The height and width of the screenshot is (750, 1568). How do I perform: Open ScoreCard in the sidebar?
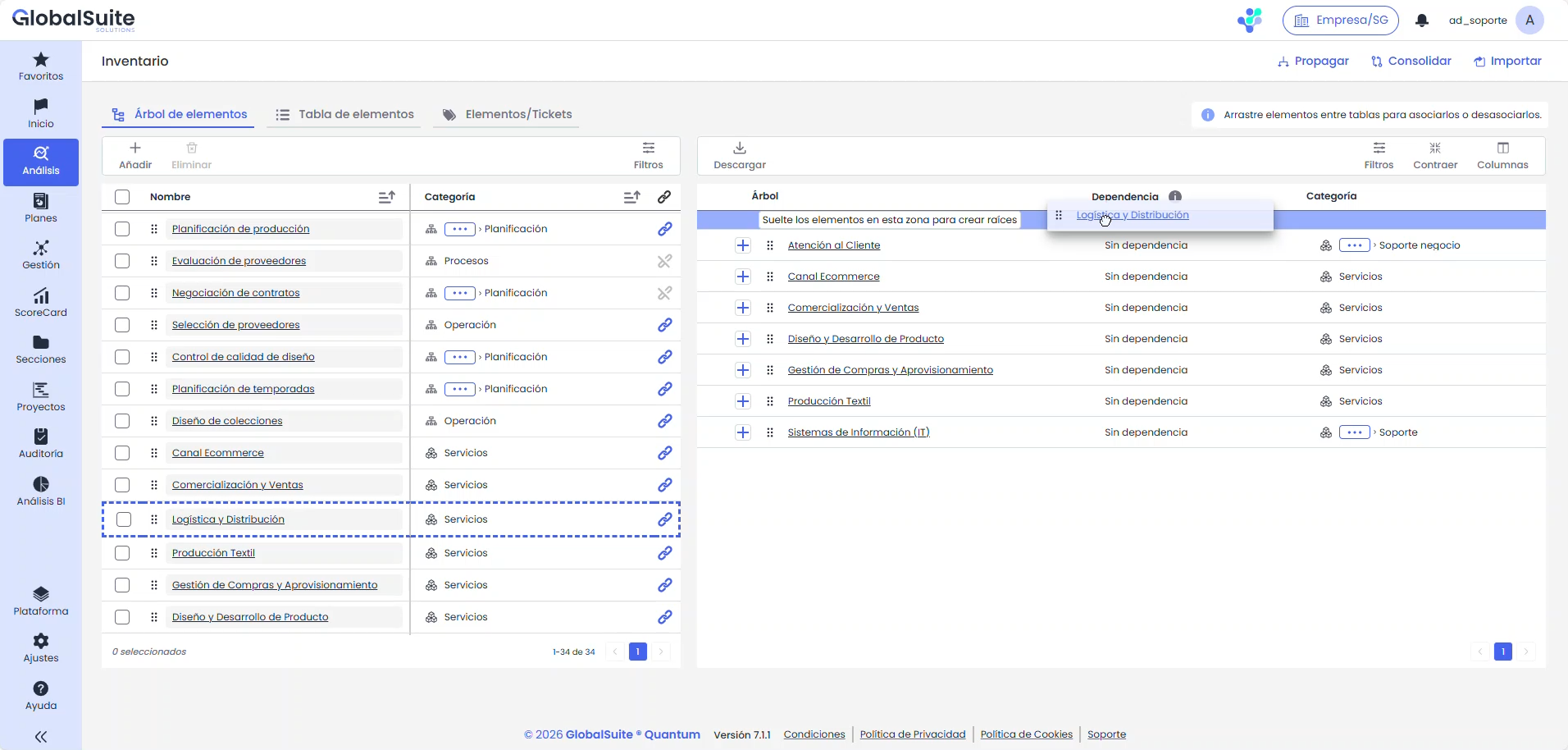(x=41, y=302)
